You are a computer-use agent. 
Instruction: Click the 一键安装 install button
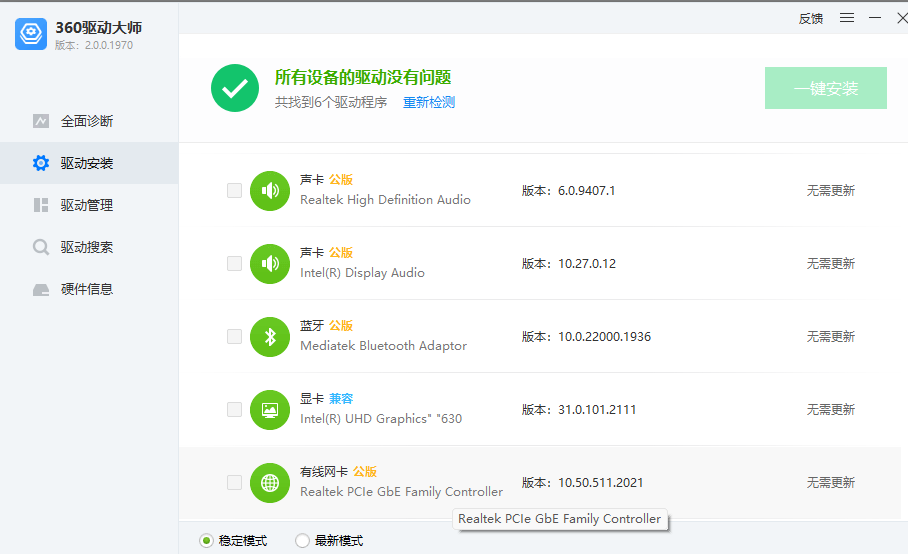click(x=826, y=88)
